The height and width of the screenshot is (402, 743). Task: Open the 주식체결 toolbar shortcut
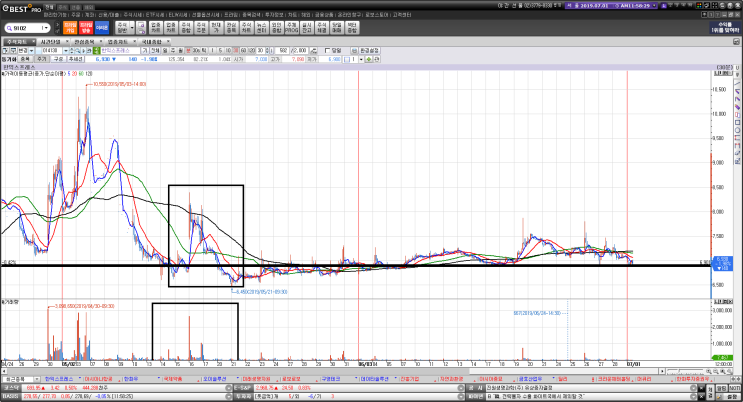coord(322,27)
